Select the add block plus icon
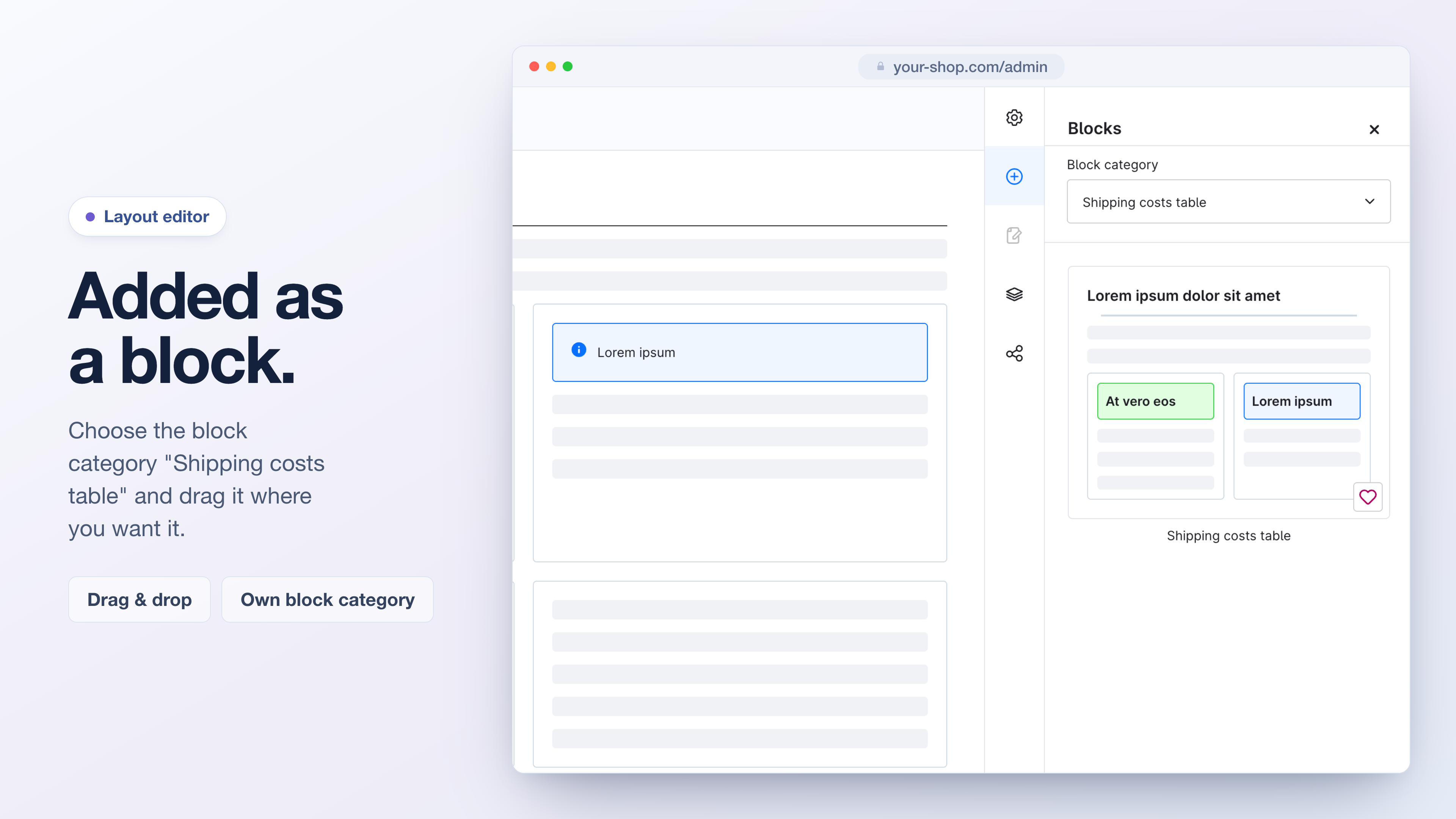 point(1014,176)
